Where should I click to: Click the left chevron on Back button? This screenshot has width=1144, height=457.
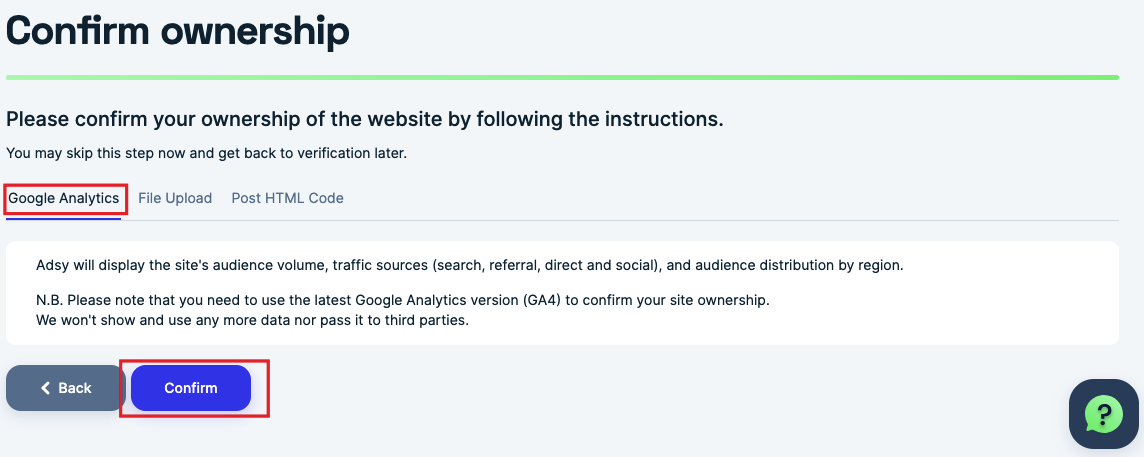45,388
